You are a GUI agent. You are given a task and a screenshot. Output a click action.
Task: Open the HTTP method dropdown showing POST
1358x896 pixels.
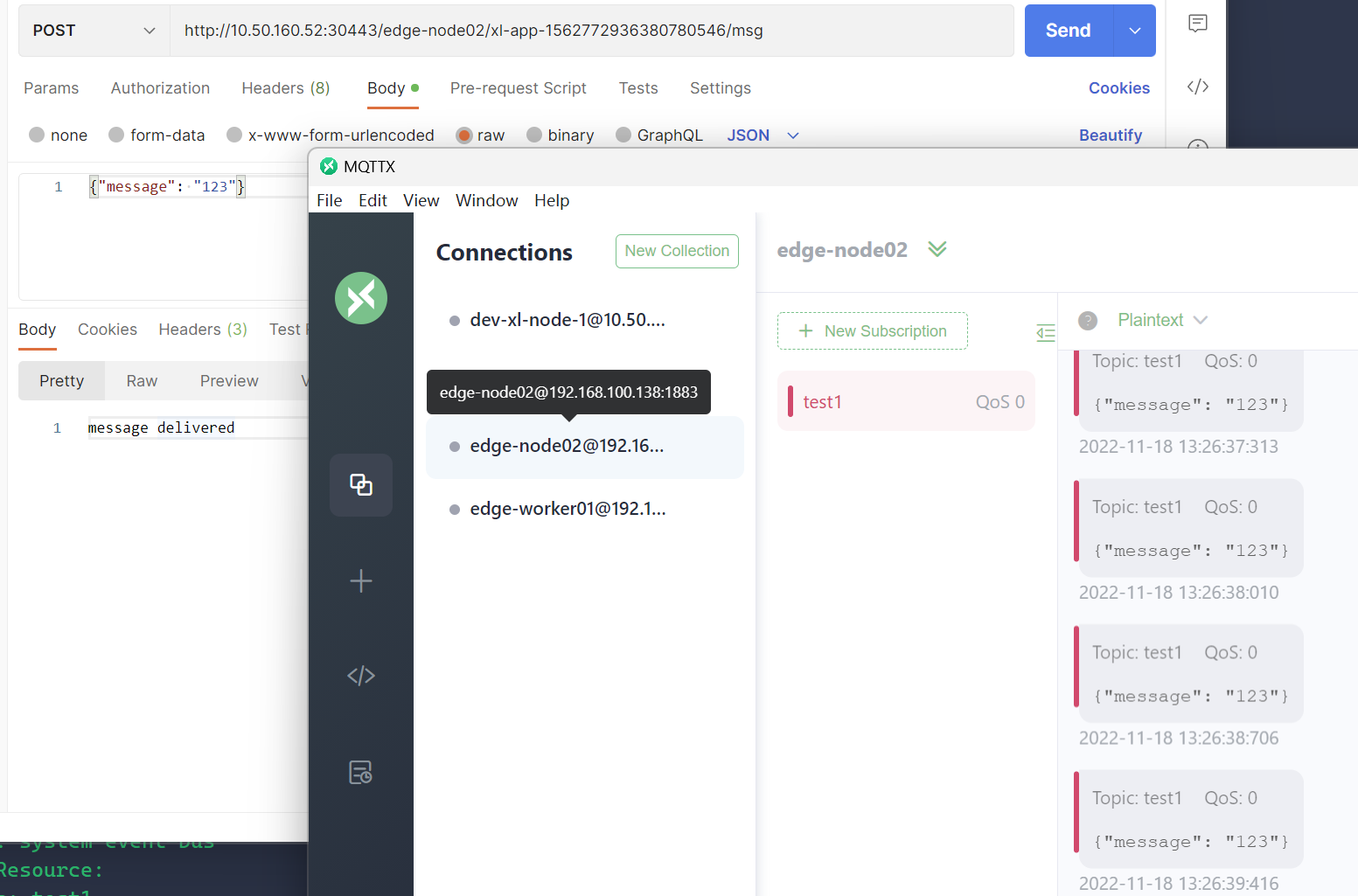(94, 30)
